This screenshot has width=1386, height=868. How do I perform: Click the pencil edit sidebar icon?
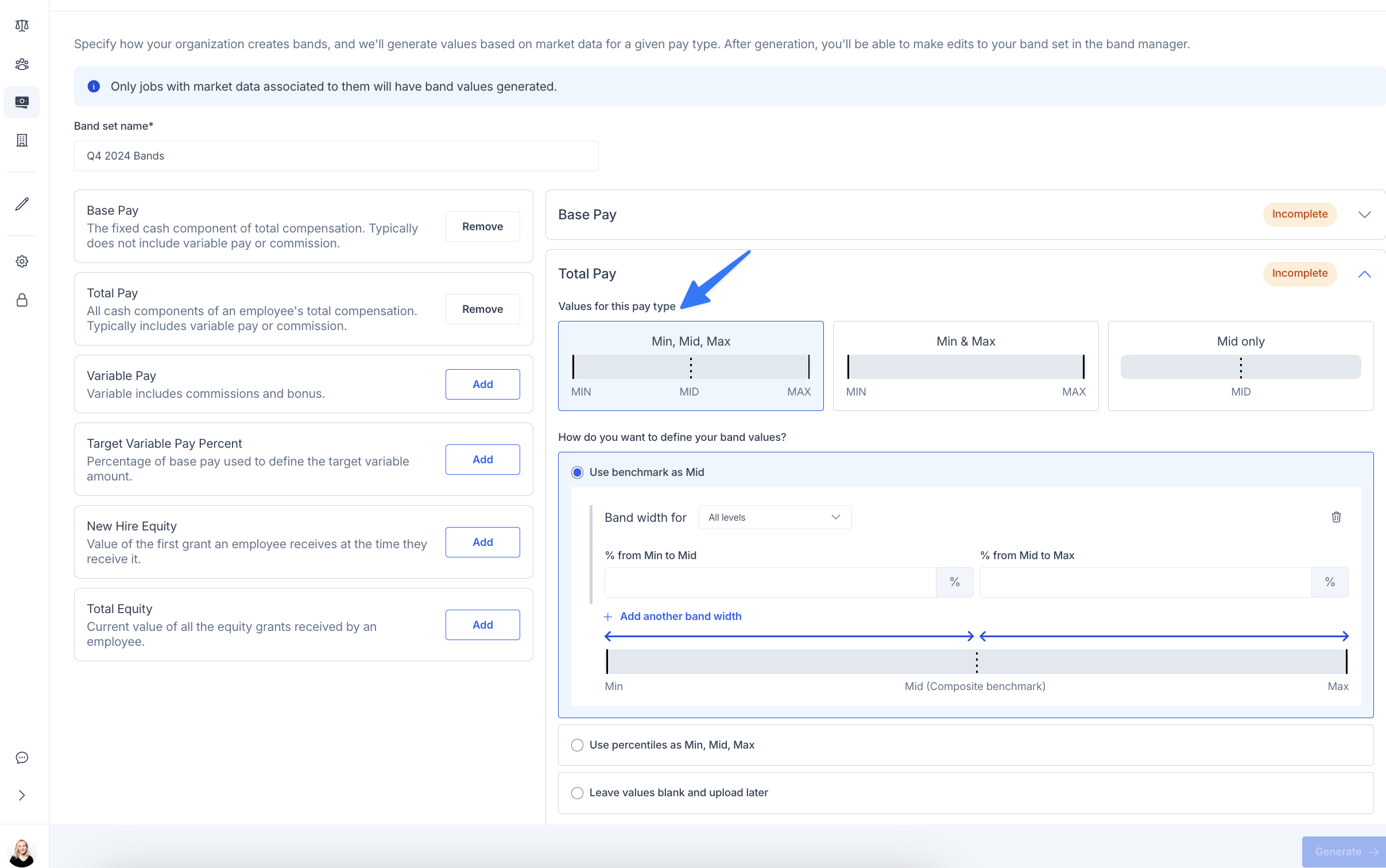22,204
